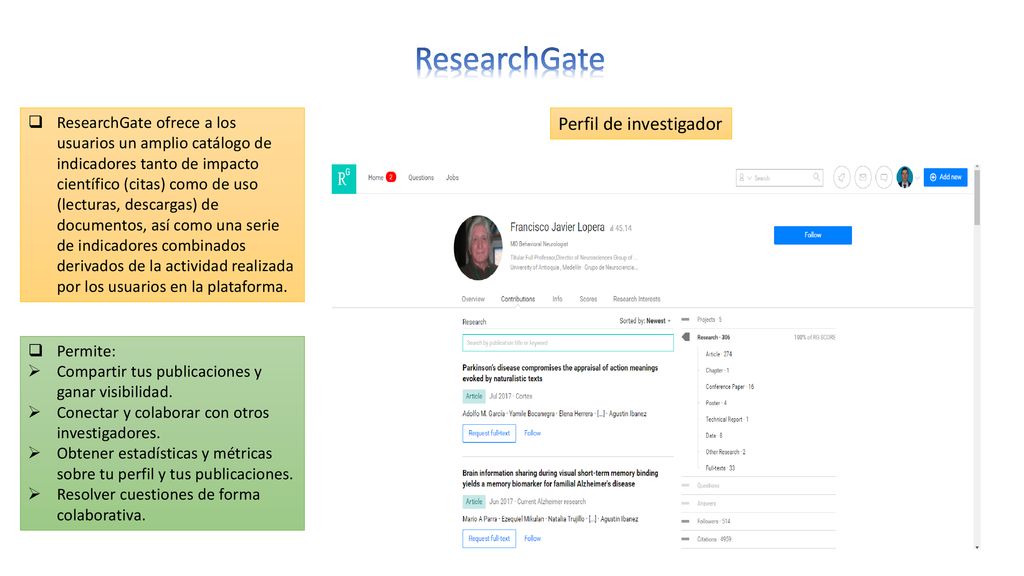Open Followers 514 in the sidebar
The image size is (1024, 576).
714,521
